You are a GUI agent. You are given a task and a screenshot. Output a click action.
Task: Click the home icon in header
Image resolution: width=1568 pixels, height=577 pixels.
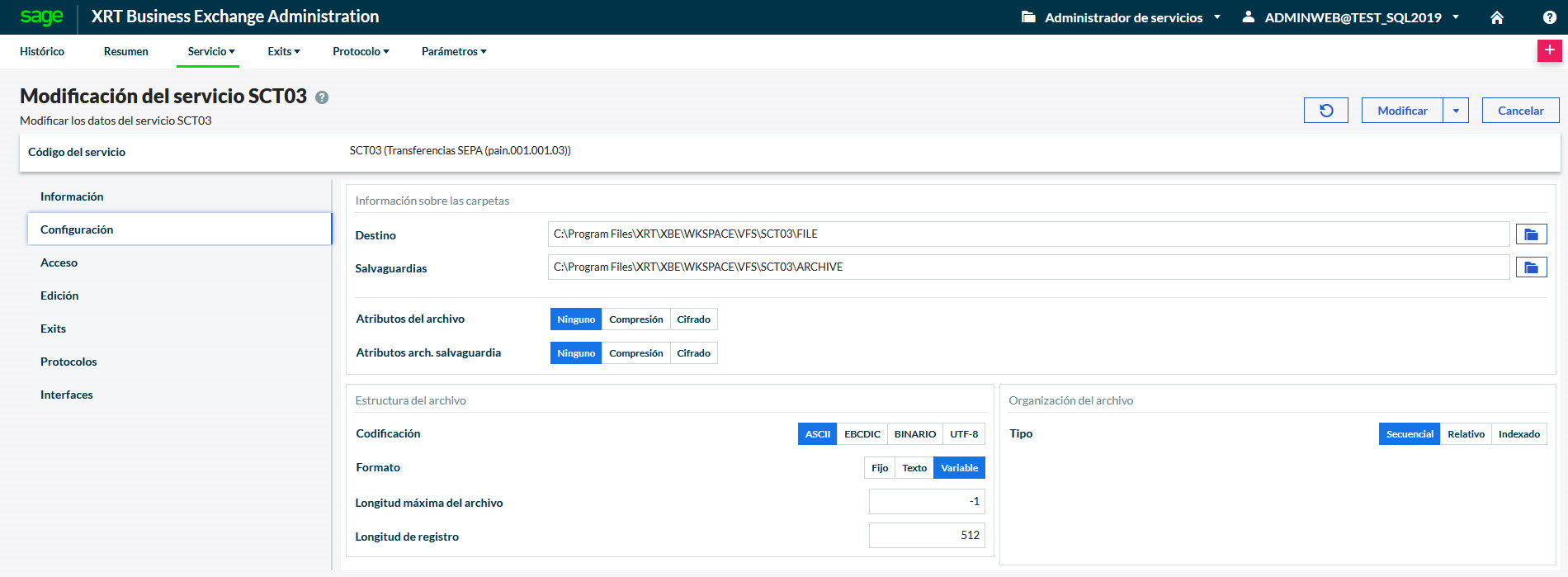[x=1497, y=17]
